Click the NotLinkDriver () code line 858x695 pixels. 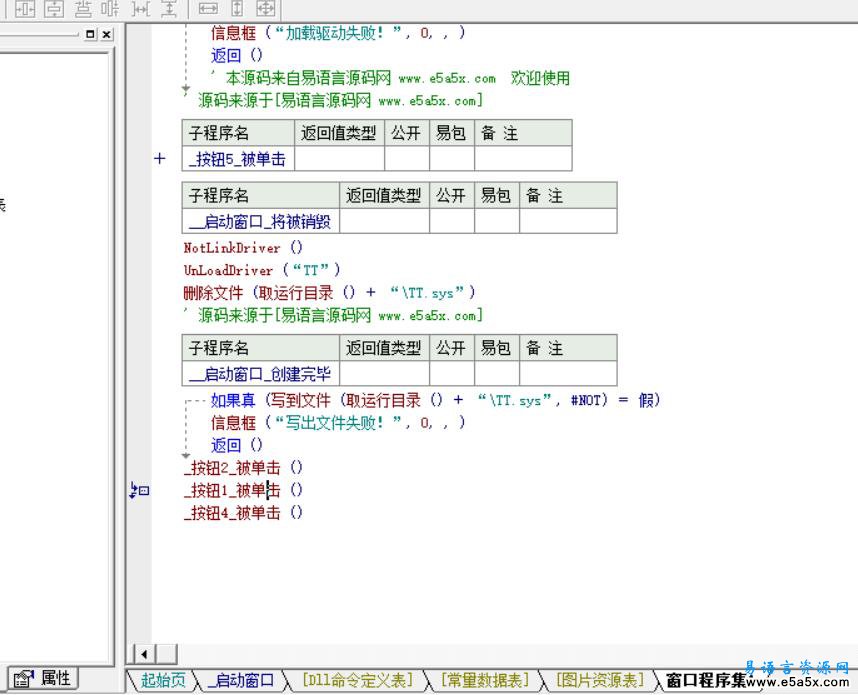tap(243, 248)
